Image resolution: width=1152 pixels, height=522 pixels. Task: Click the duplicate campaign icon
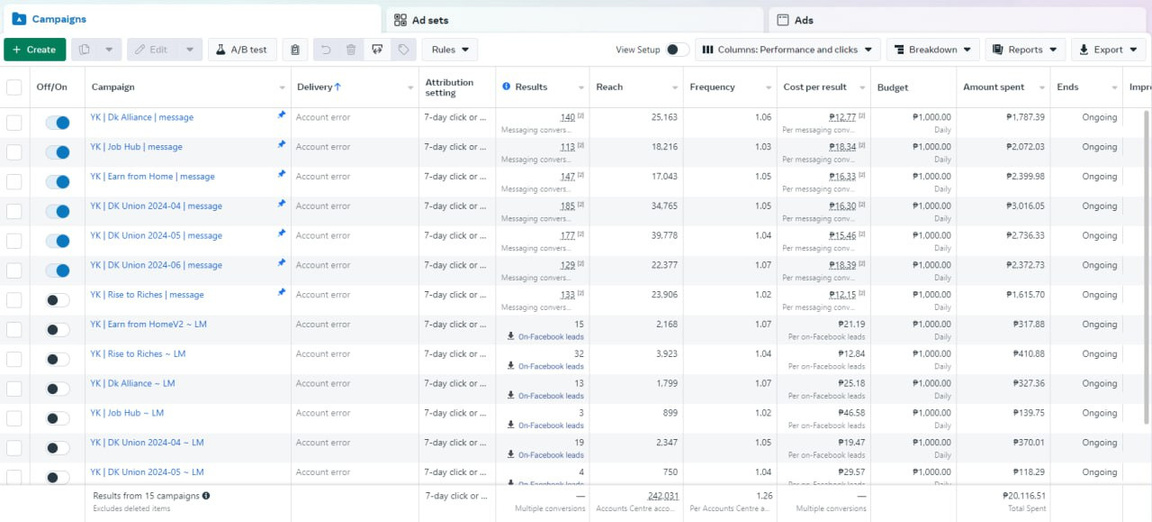(x=85, y=50)
